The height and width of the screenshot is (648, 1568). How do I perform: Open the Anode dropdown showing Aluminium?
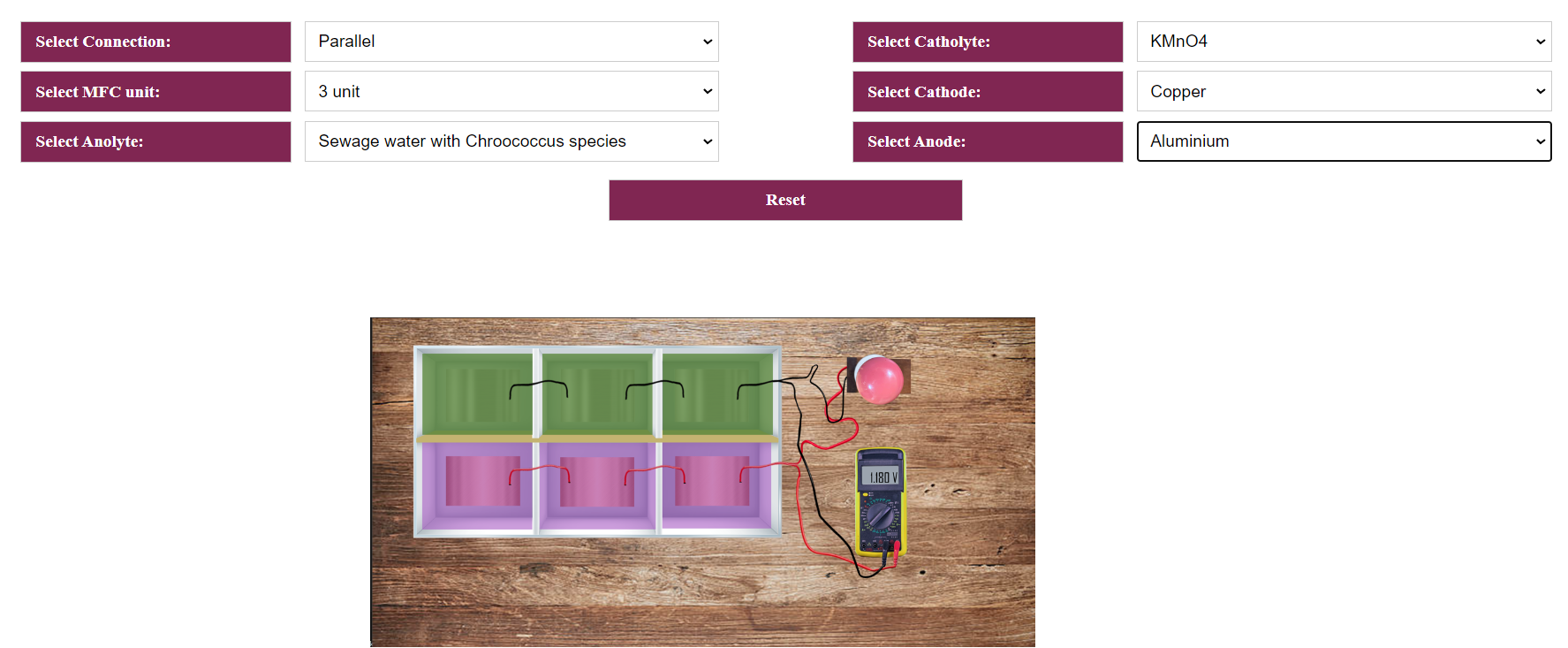click(1344, 141)
